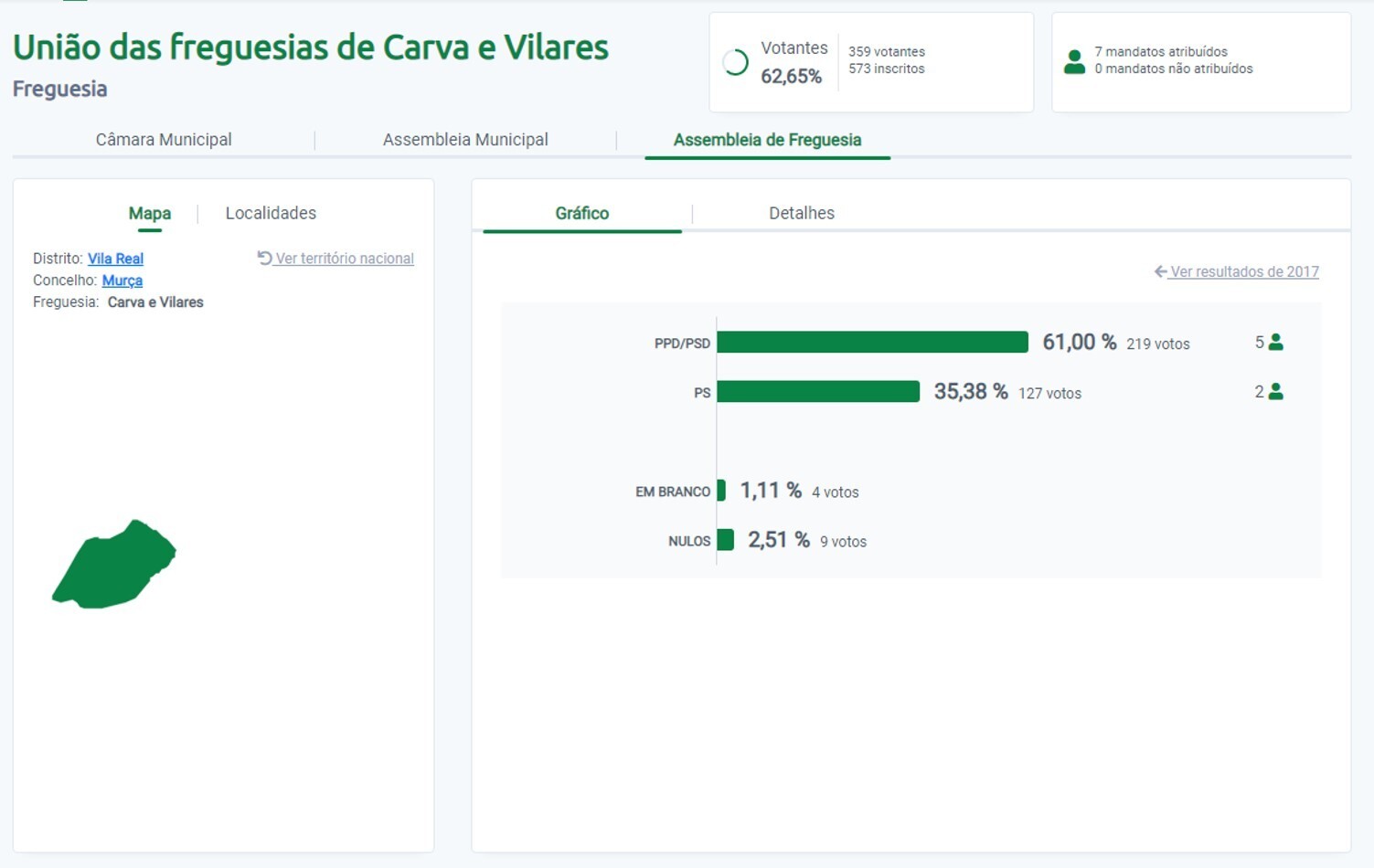Screen dimensions: 1374x868
Task: Click the NULOS votes bar
Action: (725, 540)
